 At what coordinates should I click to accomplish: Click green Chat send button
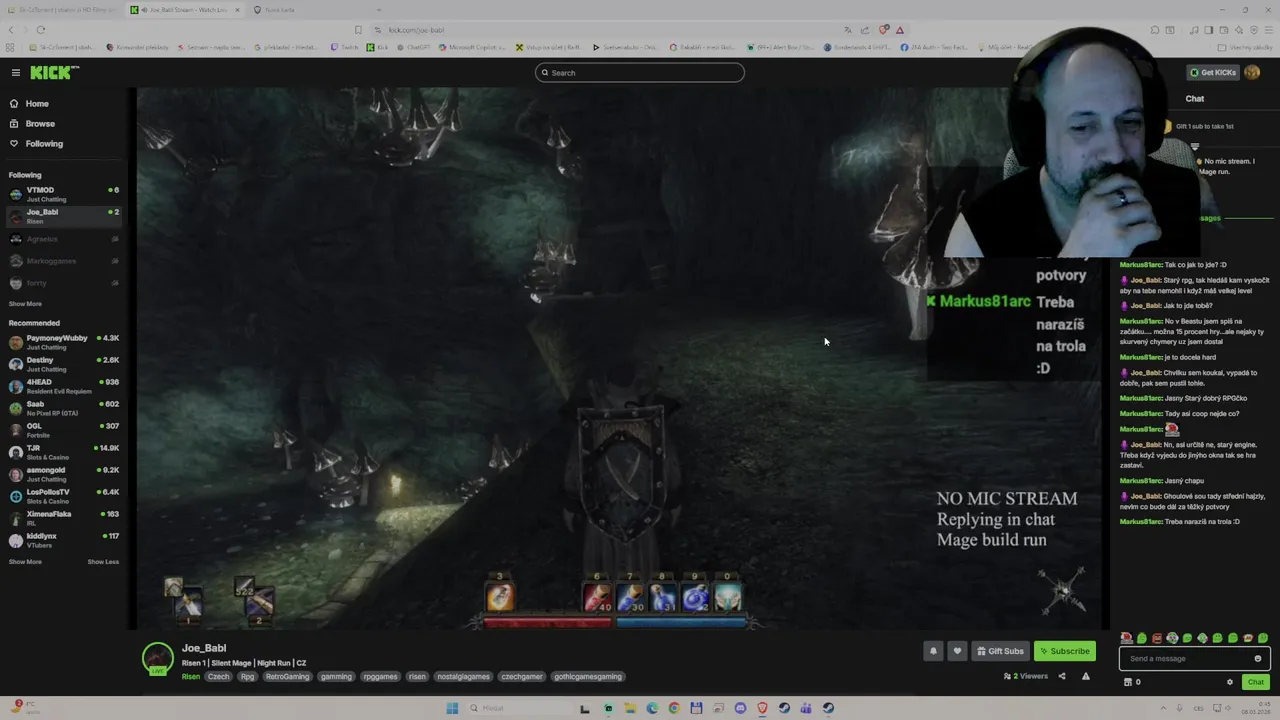[x=1256, y=682]
